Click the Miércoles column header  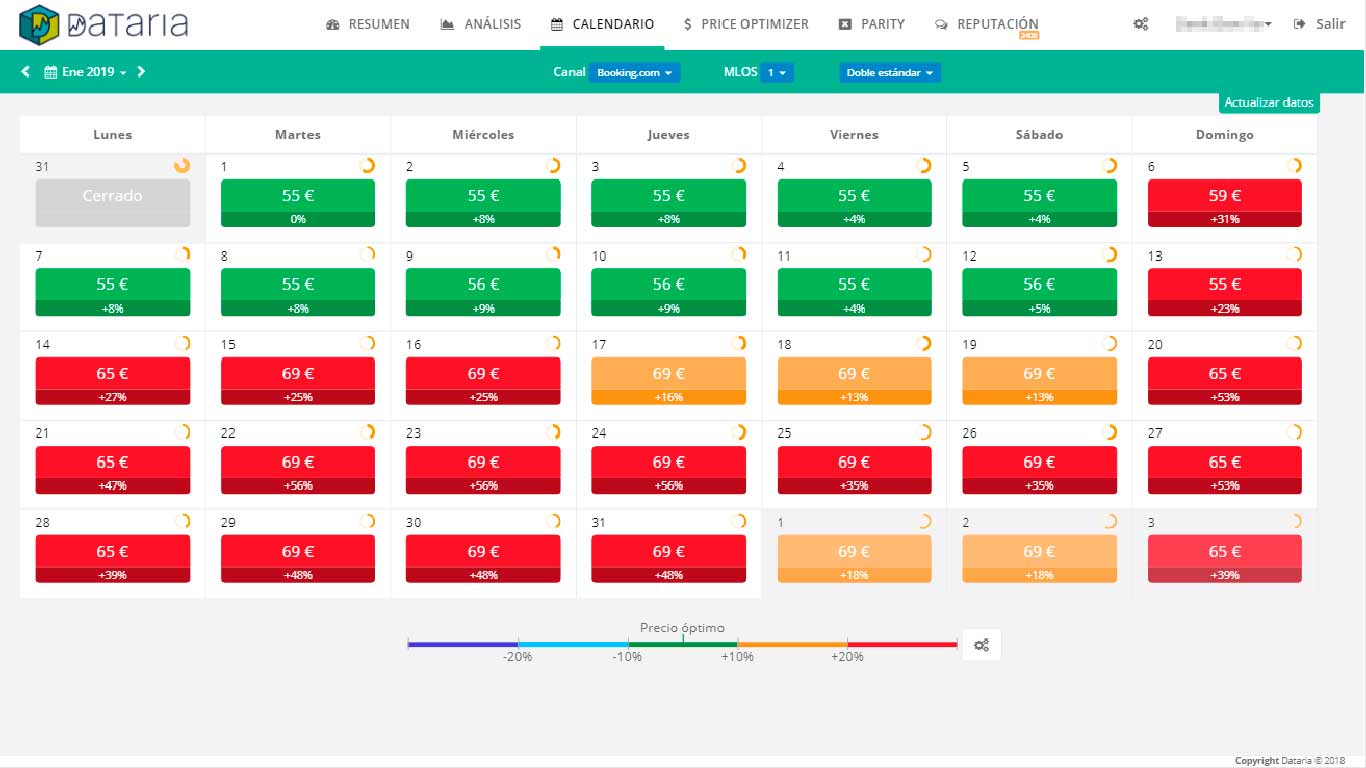tap(483, 135)
